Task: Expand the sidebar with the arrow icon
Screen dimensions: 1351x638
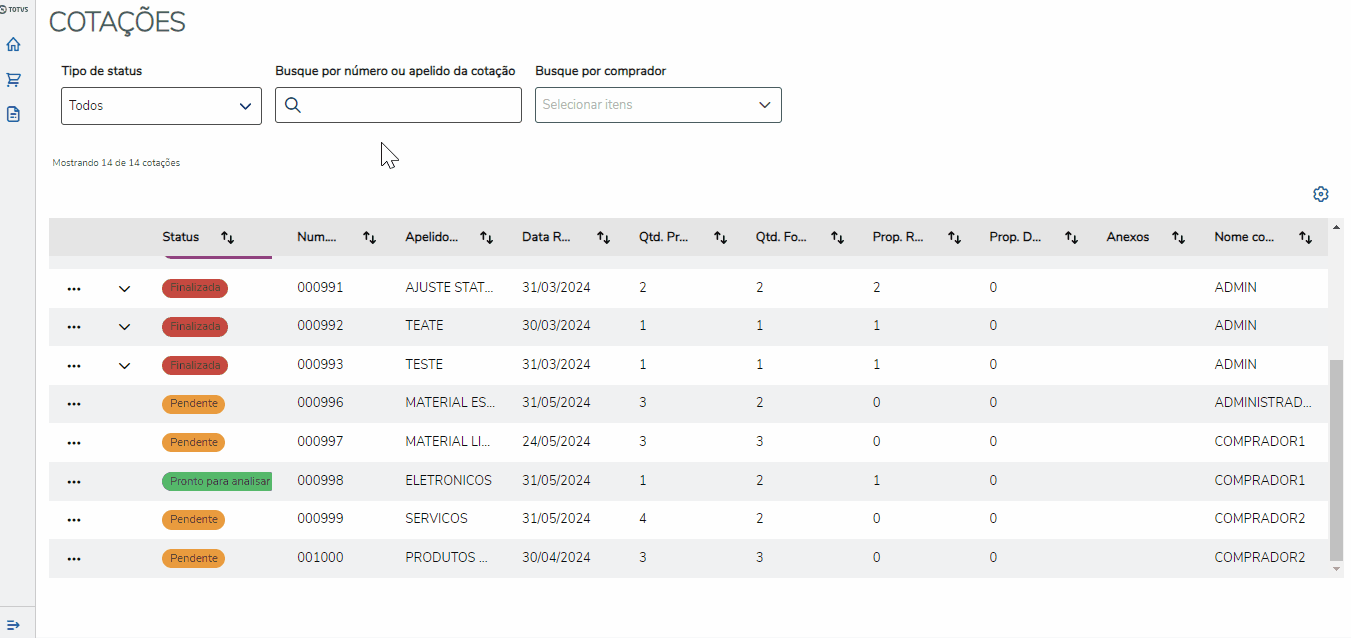Action: [13, 624]
